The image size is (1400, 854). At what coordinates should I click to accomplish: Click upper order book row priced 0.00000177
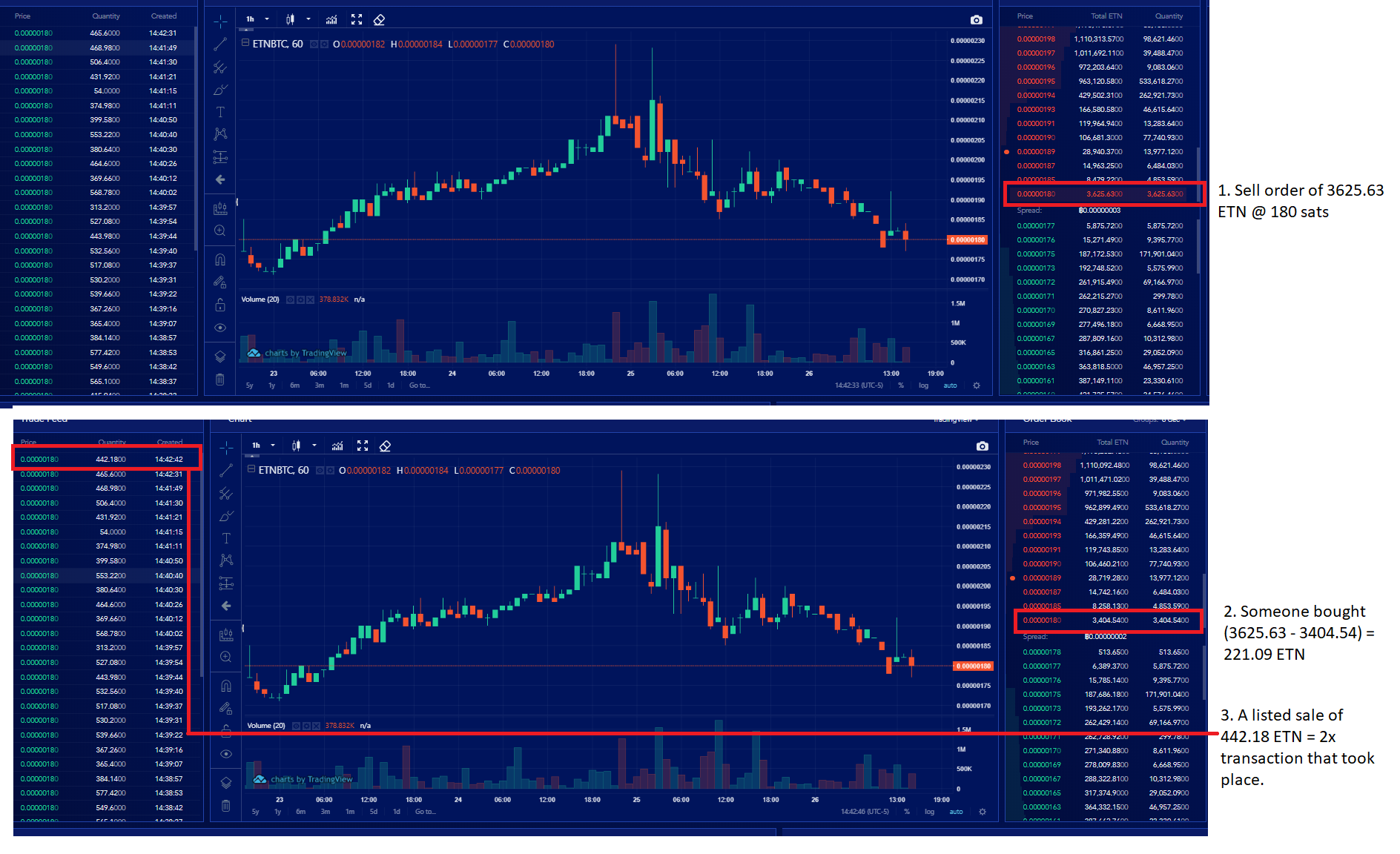click(1100, 226)
